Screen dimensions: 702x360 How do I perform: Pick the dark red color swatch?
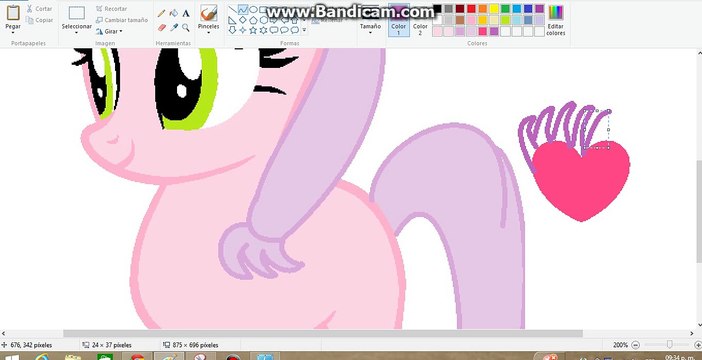pos(460,9)
